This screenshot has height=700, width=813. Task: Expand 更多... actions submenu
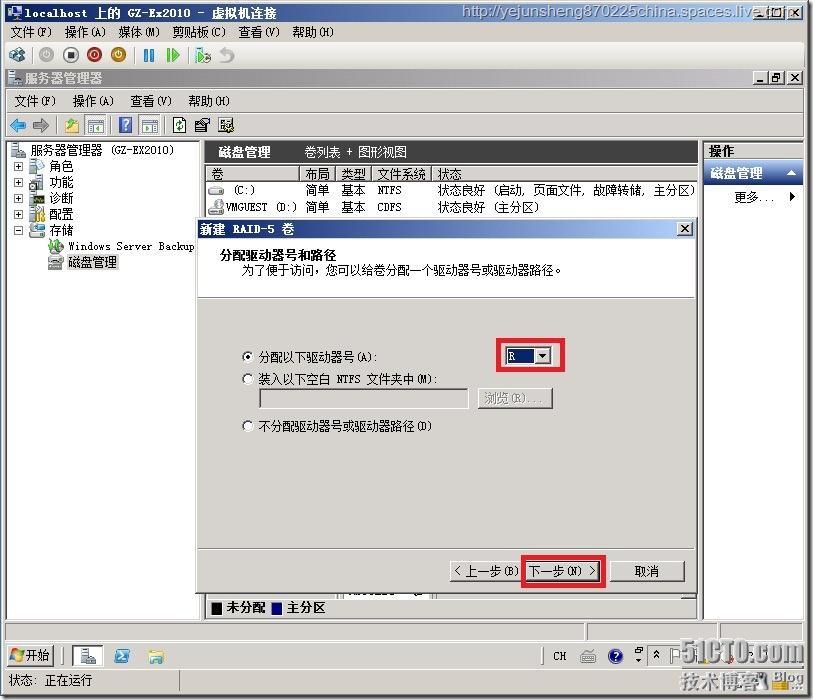point(764,198)
